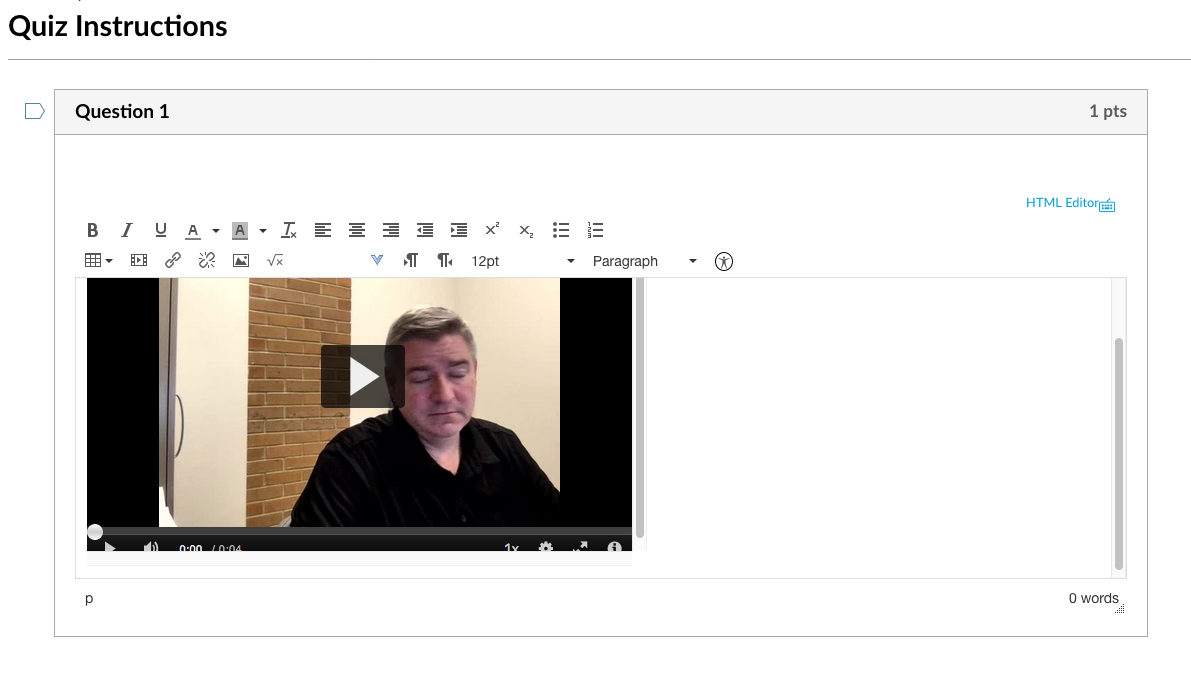Center align text

pyautogui.click(x=357, y=230)
